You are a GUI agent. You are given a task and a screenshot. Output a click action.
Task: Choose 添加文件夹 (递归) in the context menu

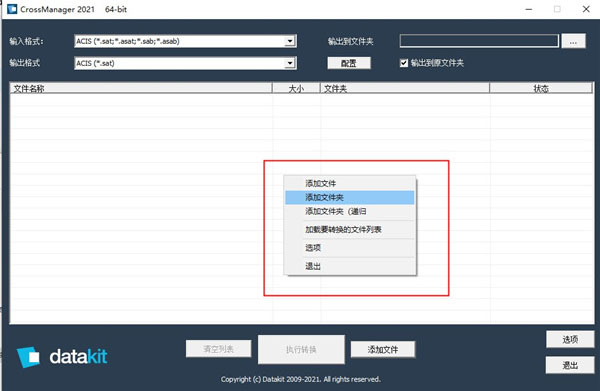tap(350, 211)
